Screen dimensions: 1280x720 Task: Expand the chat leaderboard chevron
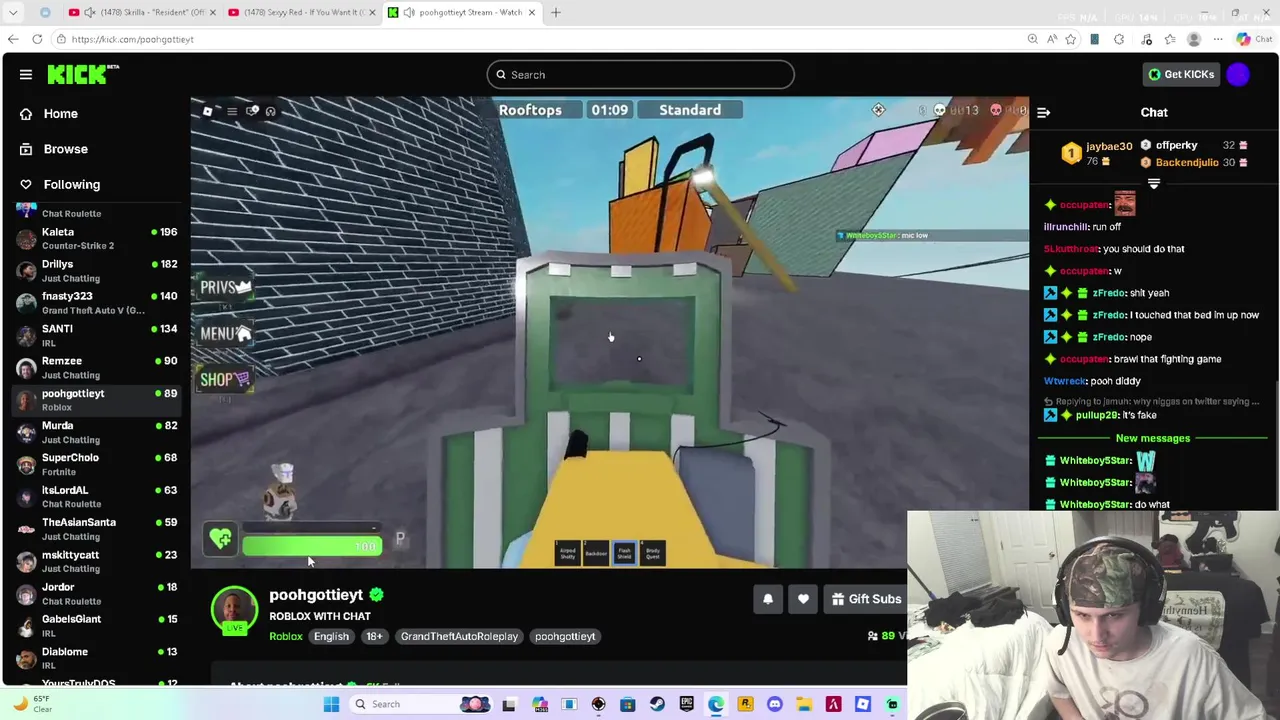pyautogui.click(x=1154, y=184)
